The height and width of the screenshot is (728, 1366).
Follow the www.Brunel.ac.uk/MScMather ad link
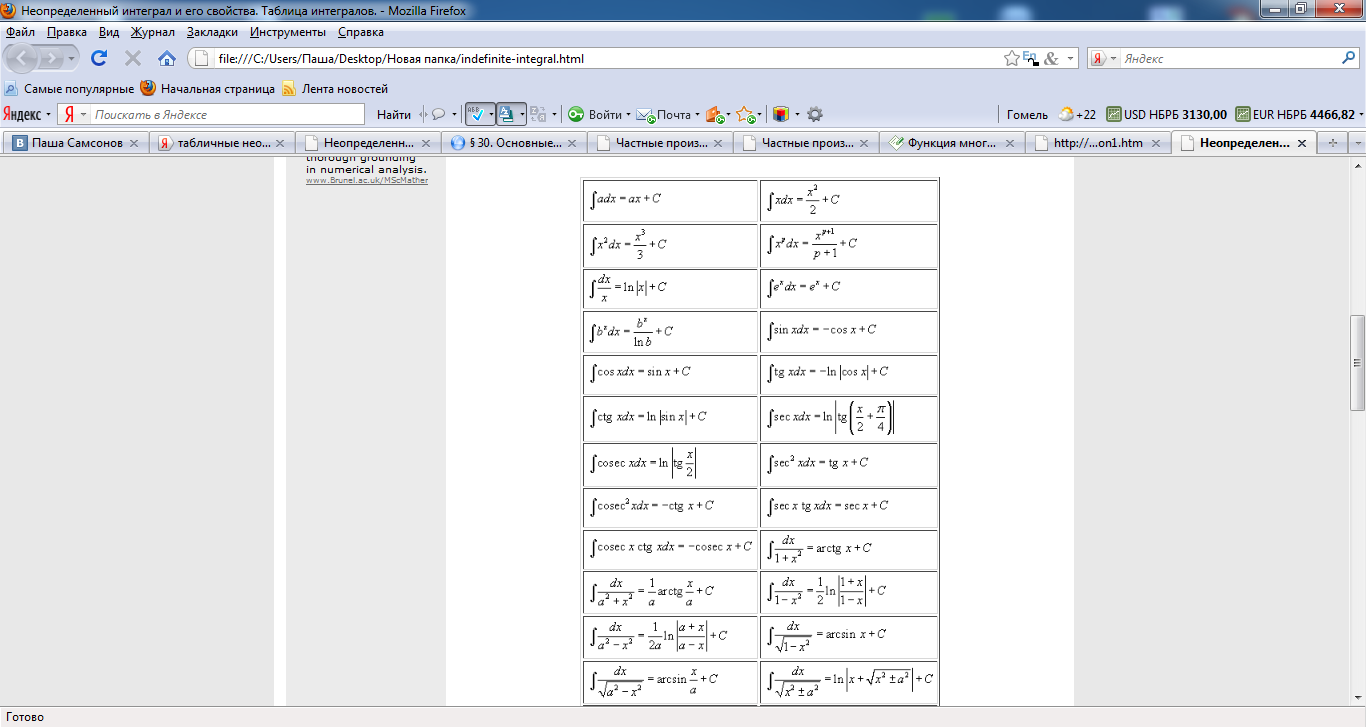point(367,180)
